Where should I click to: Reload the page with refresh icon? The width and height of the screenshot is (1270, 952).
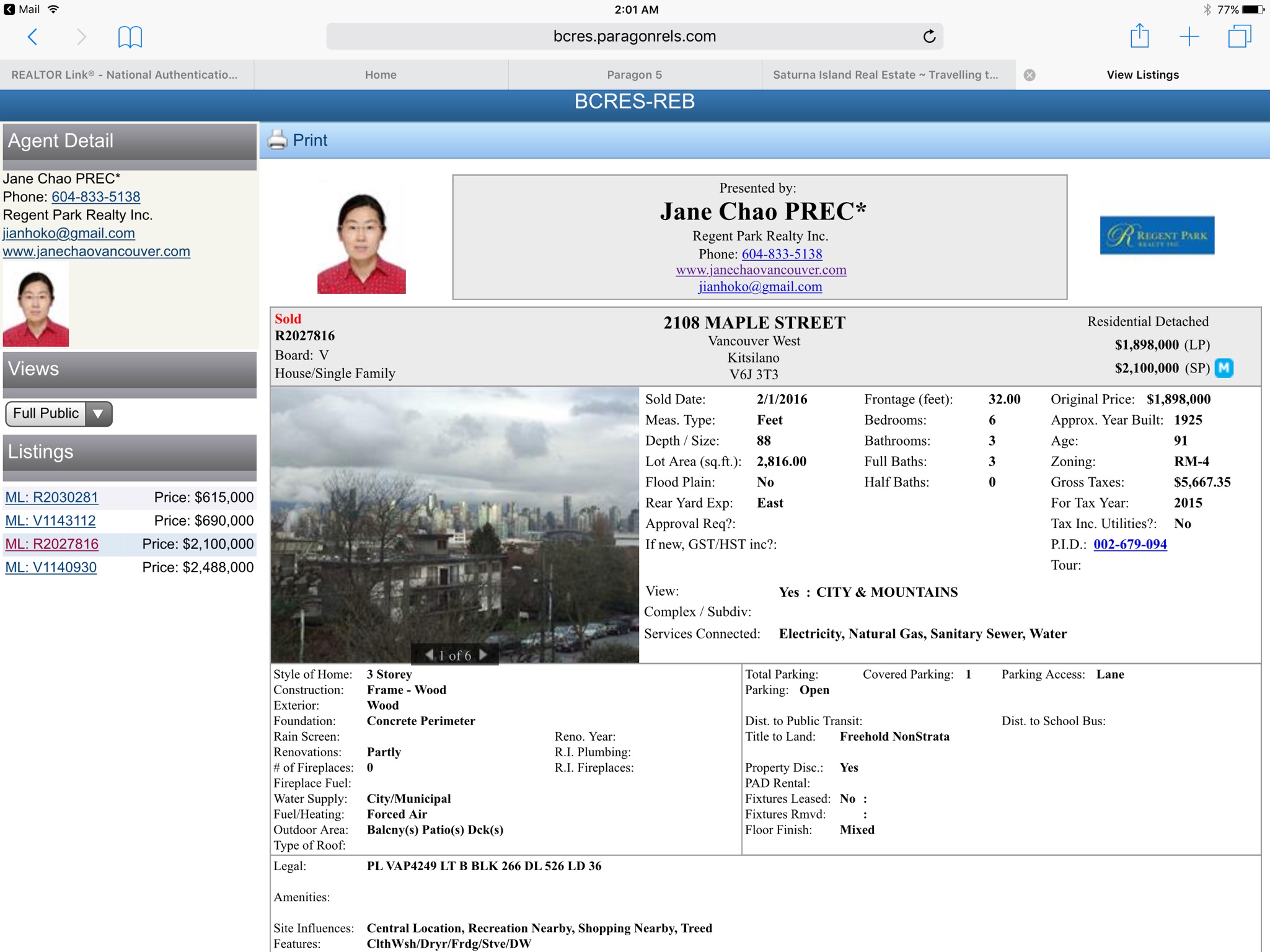click(x=928, y=37)
